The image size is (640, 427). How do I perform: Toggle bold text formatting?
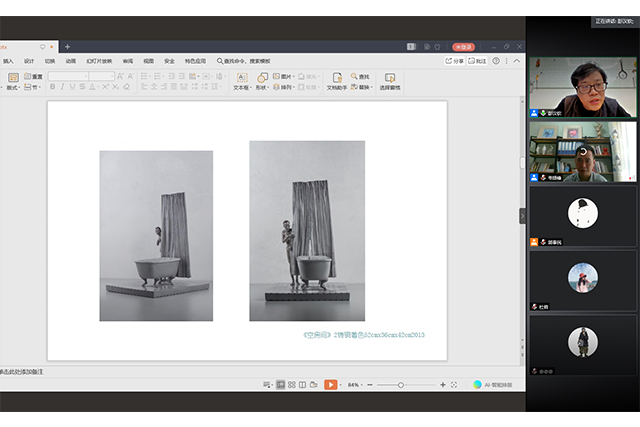click(53, 87)
